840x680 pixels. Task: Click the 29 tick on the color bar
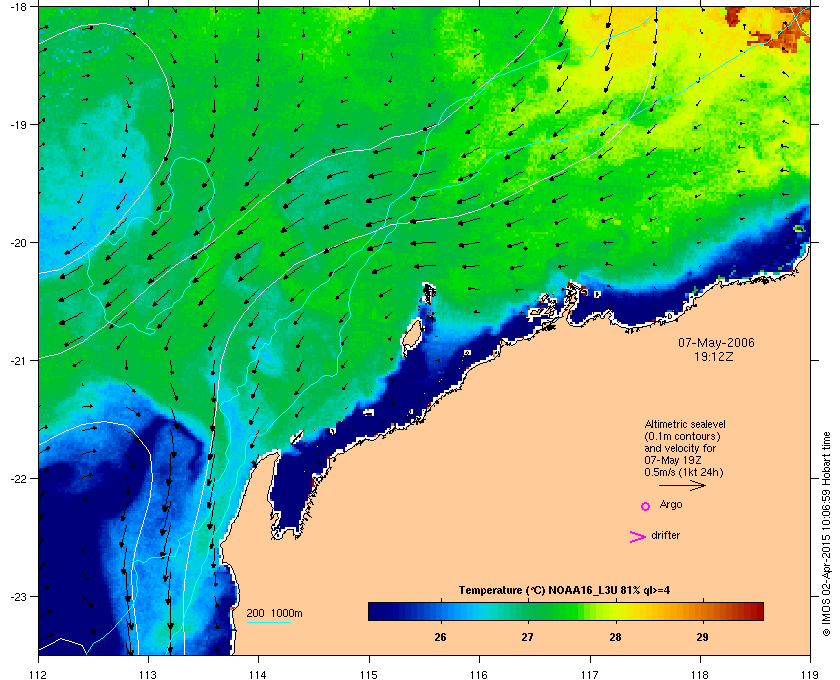click(x=702, y=637)
